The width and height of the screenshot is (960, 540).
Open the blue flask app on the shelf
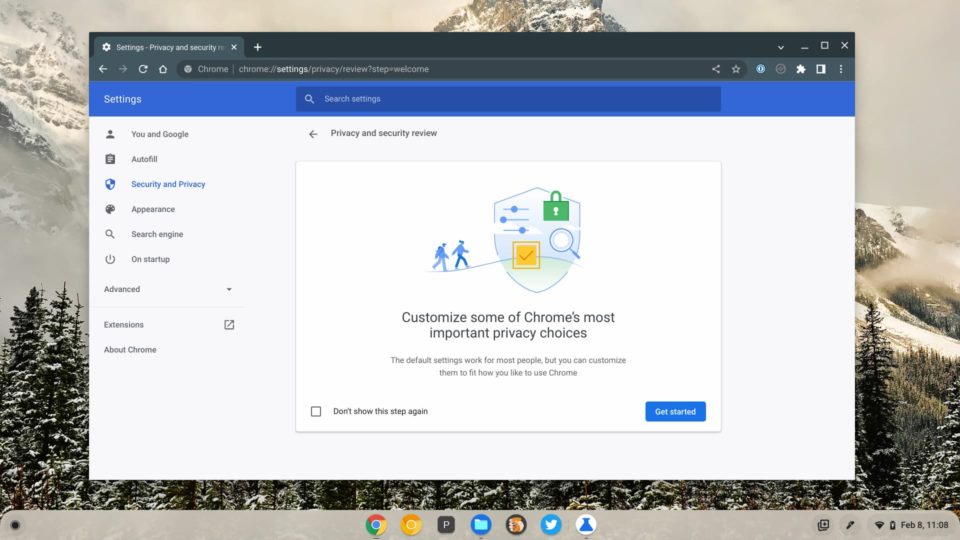coord(585,525)
